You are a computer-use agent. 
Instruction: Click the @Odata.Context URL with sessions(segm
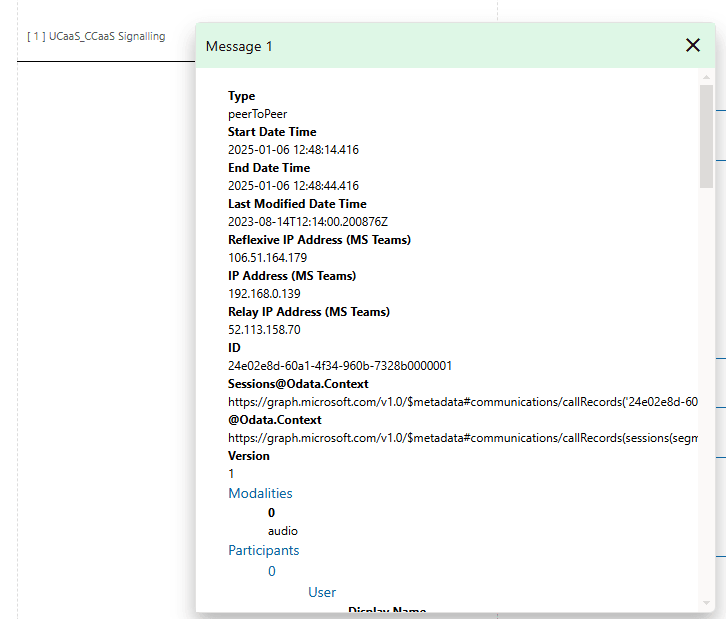[x=463, y=438]
